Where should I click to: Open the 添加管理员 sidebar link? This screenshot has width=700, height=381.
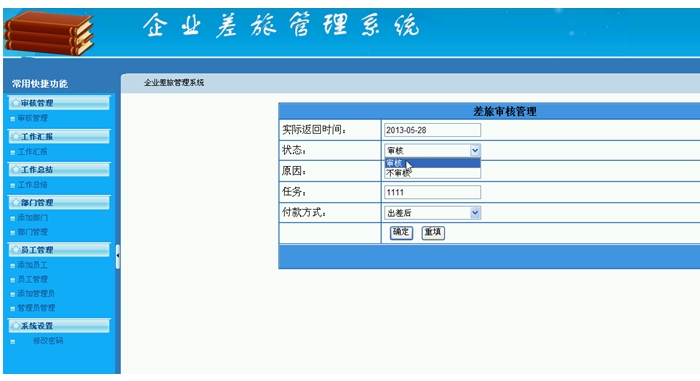(36, 293)
